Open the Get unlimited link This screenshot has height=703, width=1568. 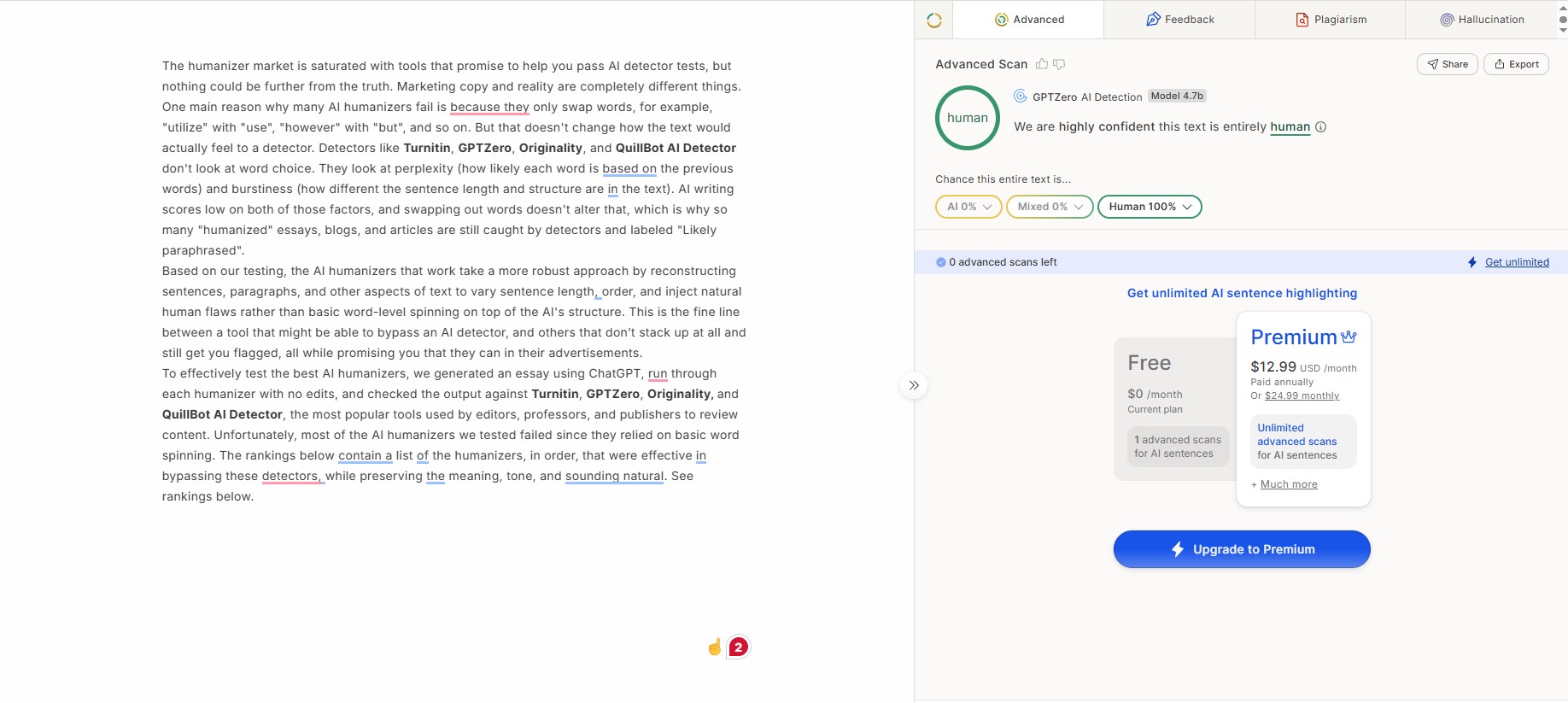pyautogui.click(x=1517, y=262)
